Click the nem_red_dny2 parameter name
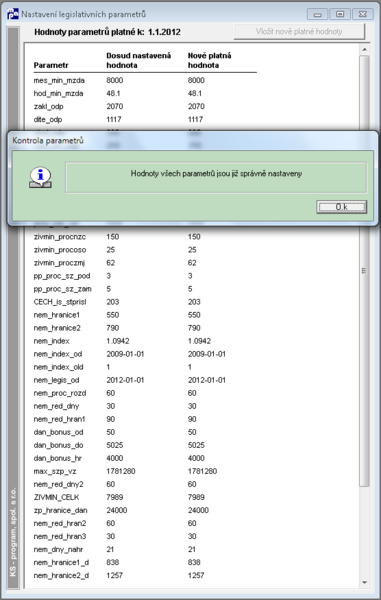381x600 pixels. (58, 484)
